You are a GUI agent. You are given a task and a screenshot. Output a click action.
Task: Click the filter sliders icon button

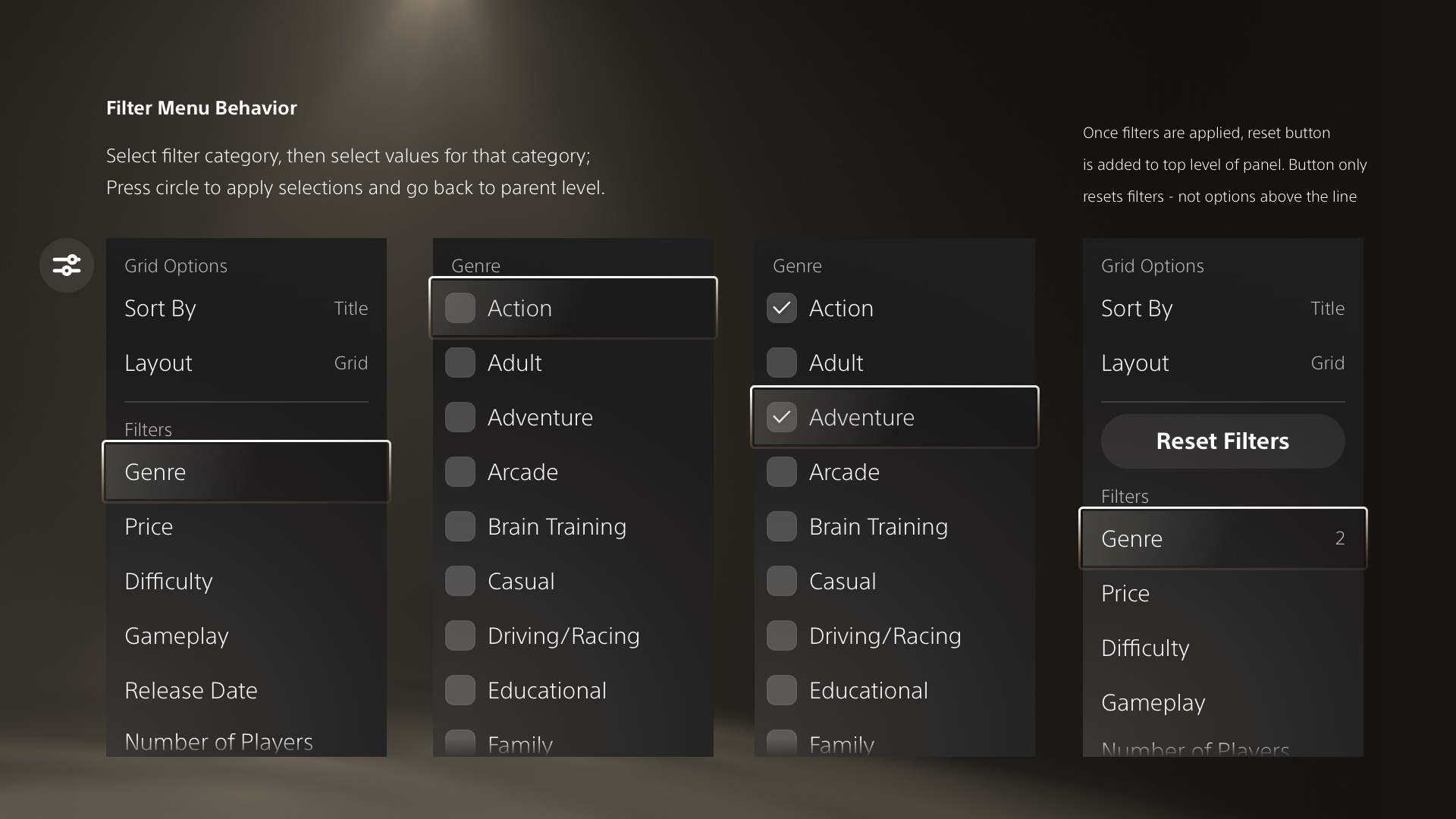click(x=67, y=265)
